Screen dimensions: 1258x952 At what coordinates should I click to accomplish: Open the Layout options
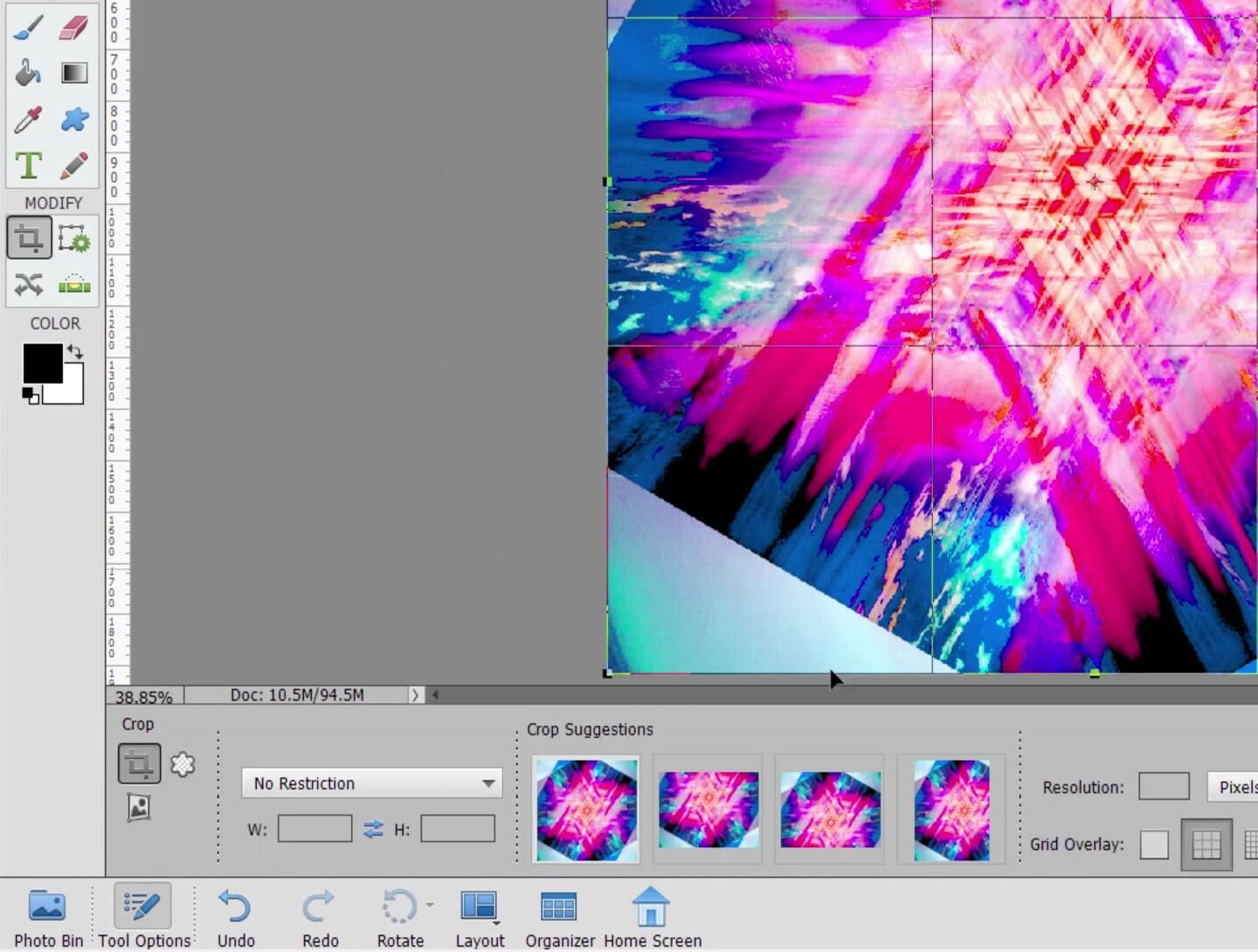coord(480,917)
